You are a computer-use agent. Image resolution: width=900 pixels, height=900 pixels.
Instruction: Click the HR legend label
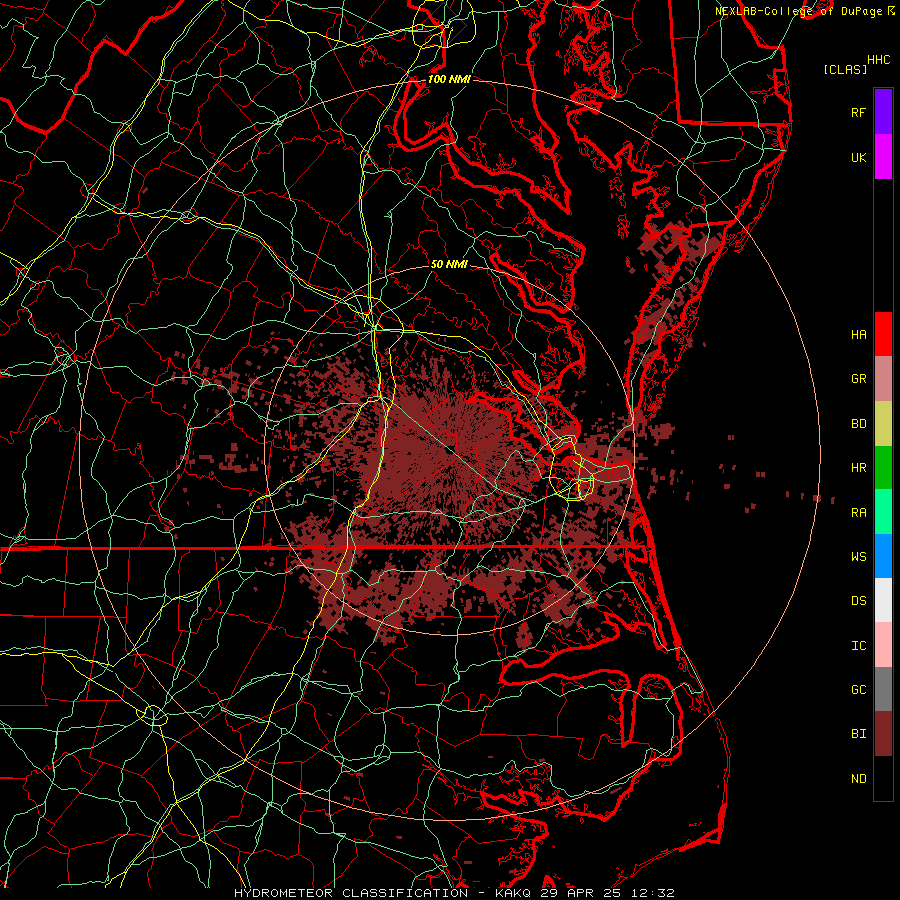(858, 468)
